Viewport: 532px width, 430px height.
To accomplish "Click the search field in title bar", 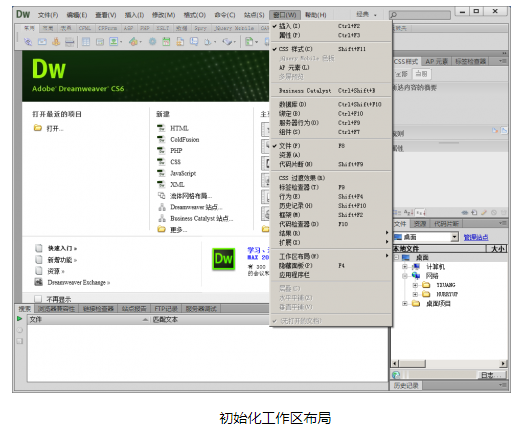I will click(x=420, y=15).
